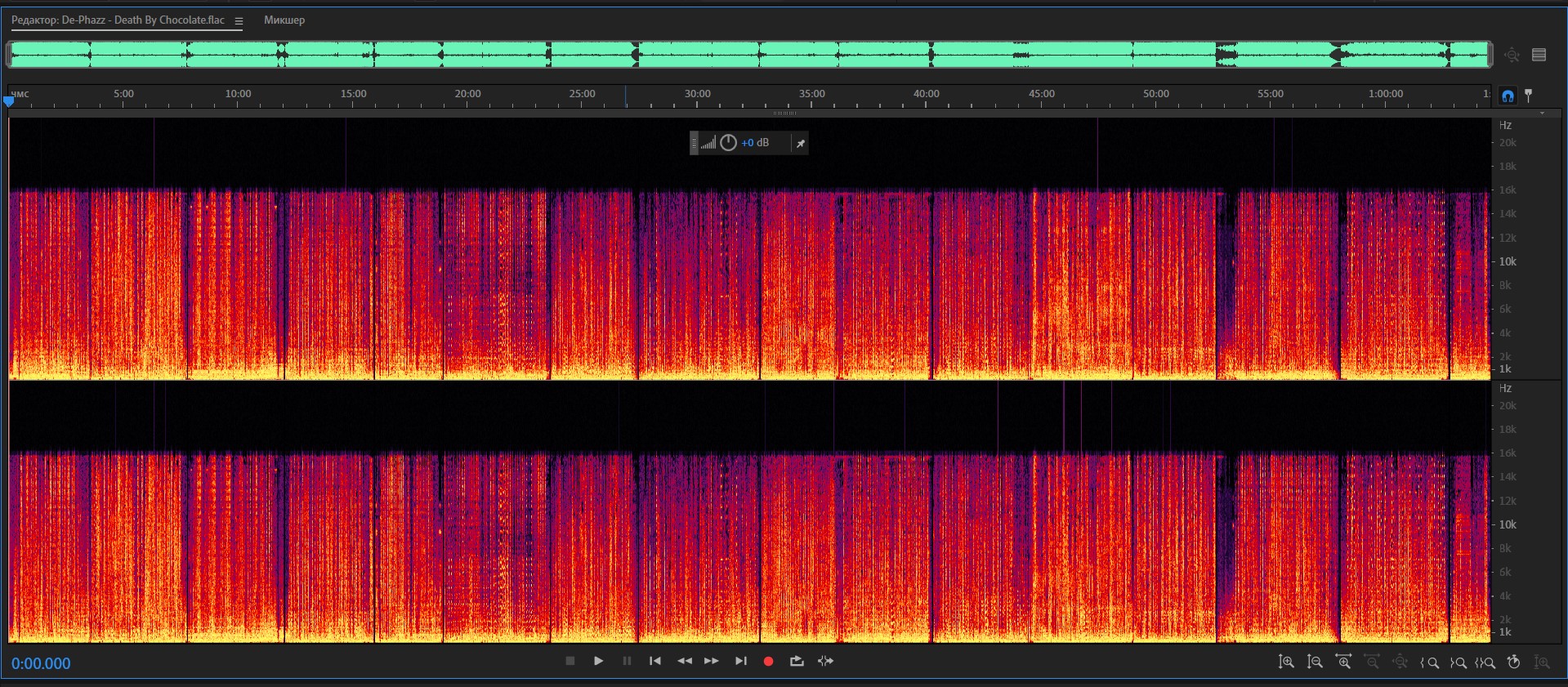Zoom to out point icon
Screen dimensions: 1568x687
click(1458, 662)
